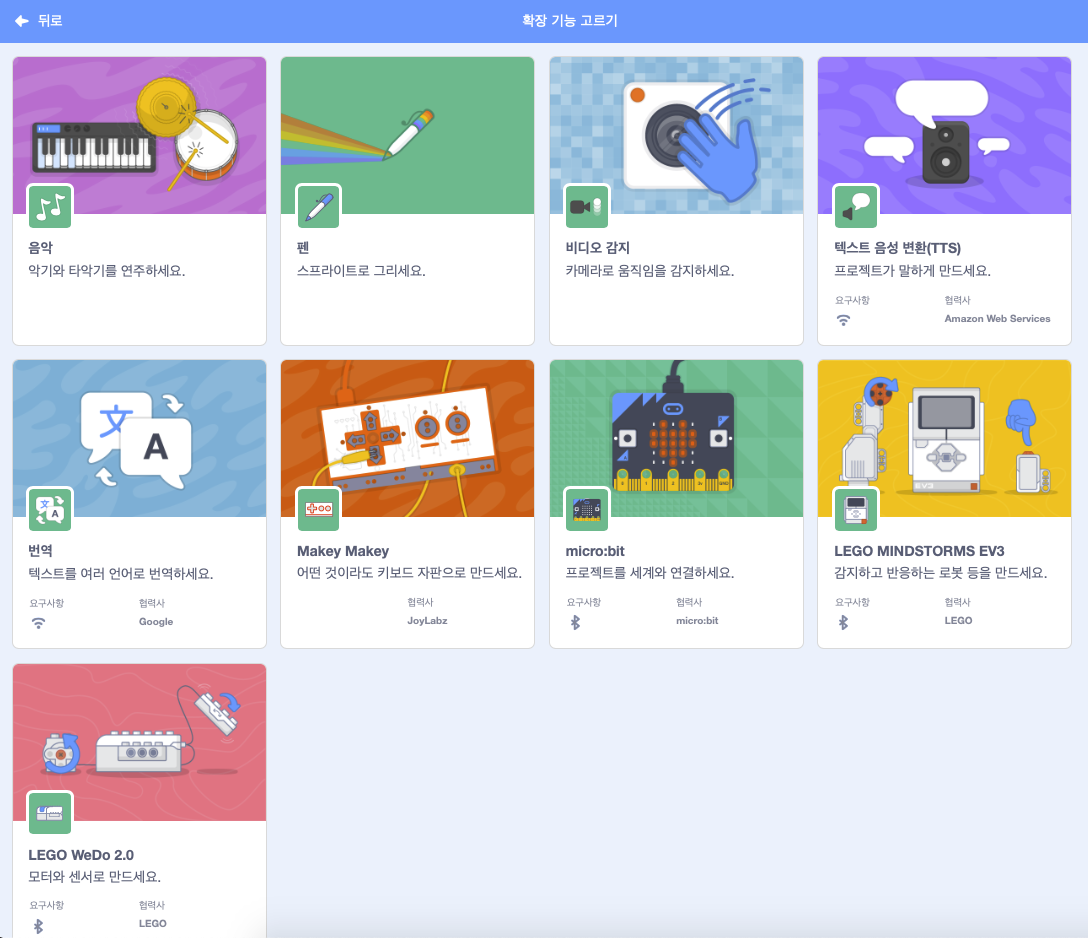Click the 비디오 감지 camera icon
Image resolution: width=1088 pixels, height=938 pixels.
[x=587, y=207]
